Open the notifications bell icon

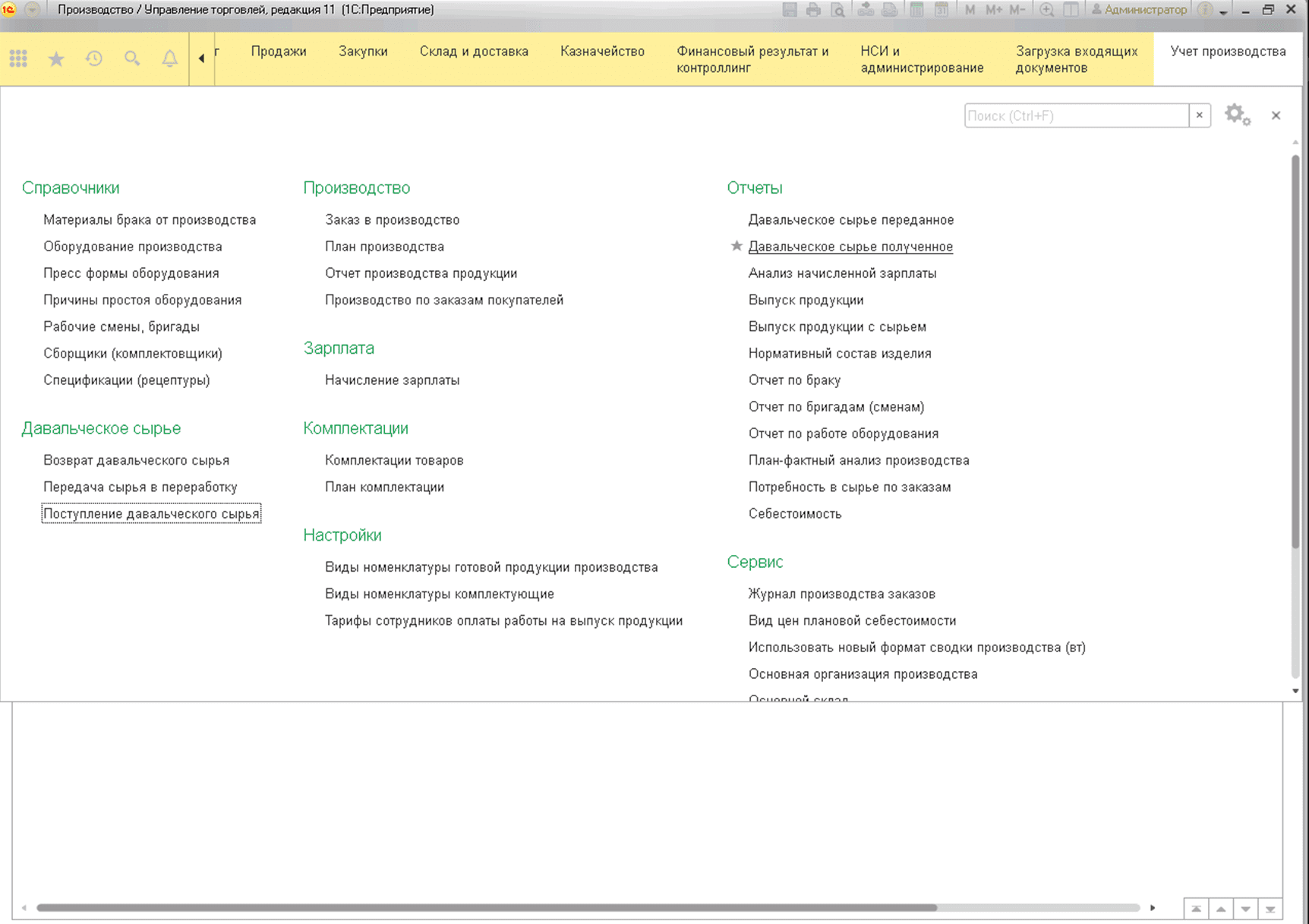click(x=170, y=58)
